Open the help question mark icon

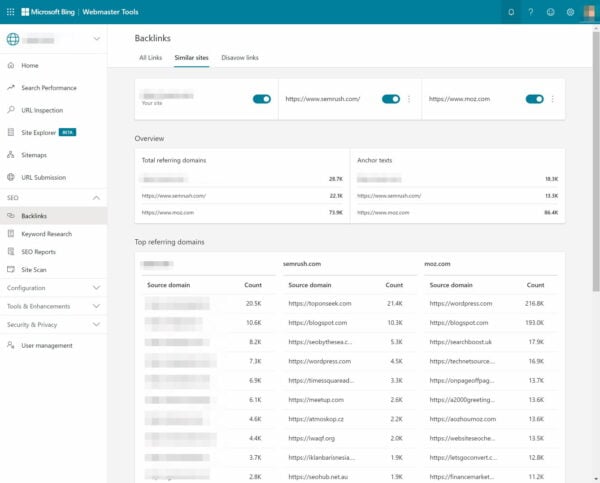[531, 12]
